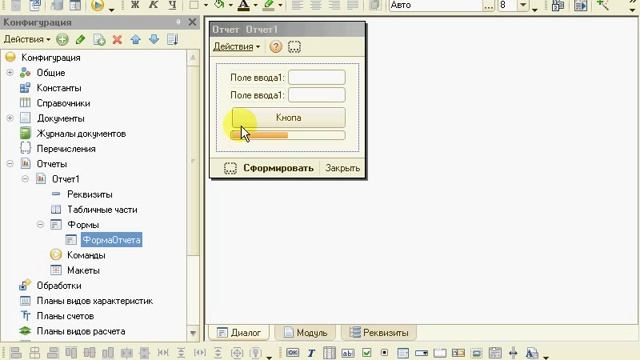Viewport: 640px width, 360px height.
Task: Apply bold Ж formatting
Action: click(x=135, y=5)
